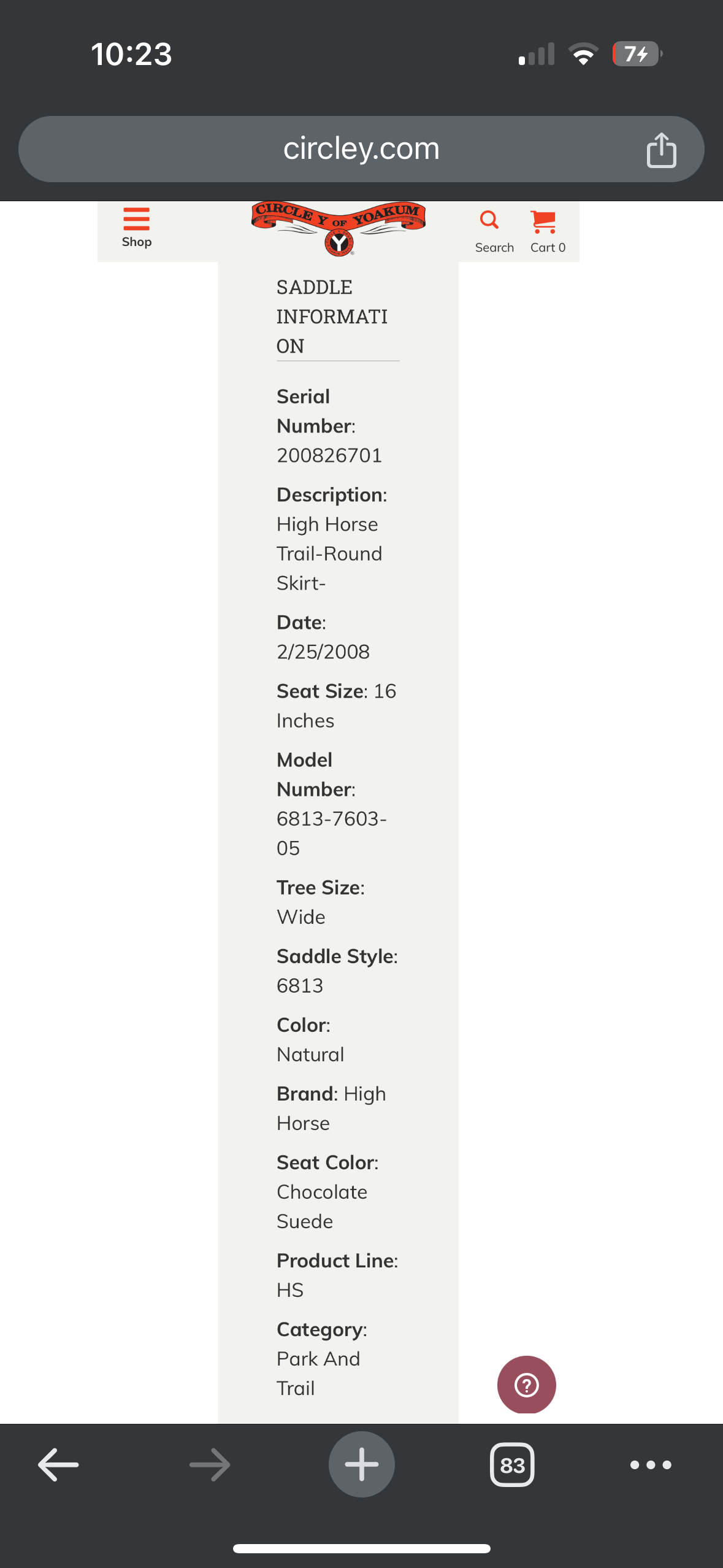Tap the Search magnifier icon
Viewport: 723px width, 1568px height.
489,220
